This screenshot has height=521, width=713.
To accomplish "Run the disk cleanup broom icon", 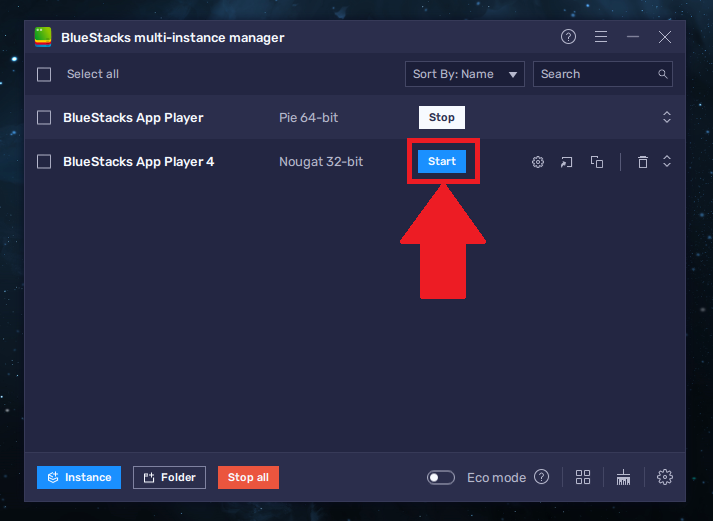I will coord(623,477).
